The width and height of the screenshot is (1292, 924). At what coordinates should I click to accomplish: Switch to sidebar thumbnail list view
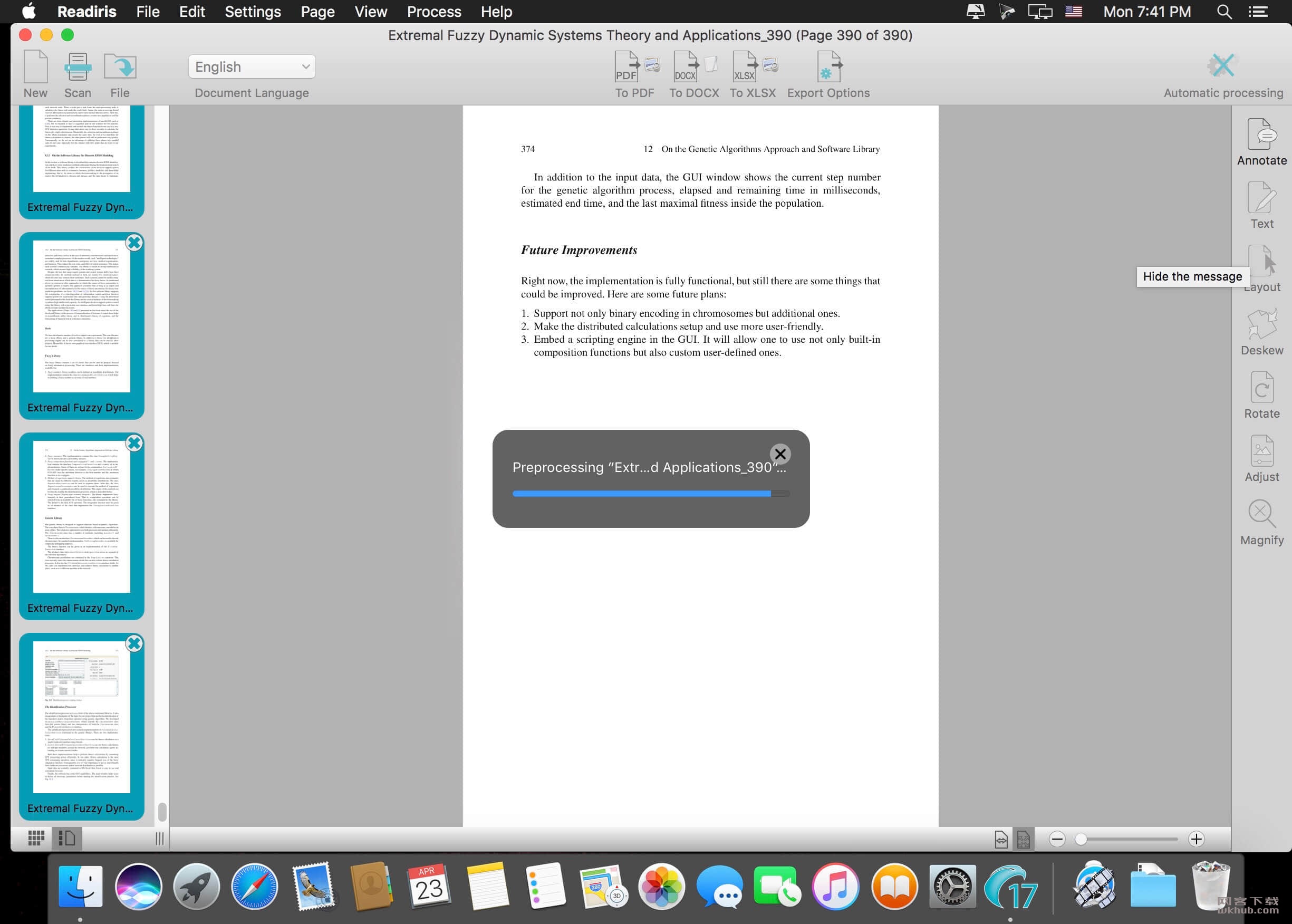pos(66,838)
